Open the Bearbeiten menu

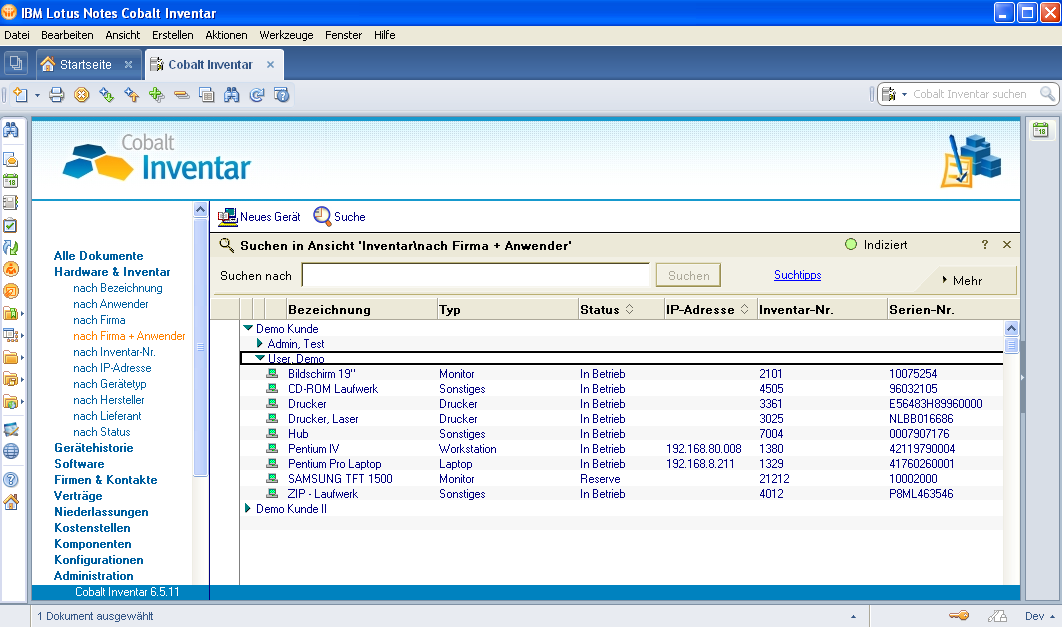point(67,35)
